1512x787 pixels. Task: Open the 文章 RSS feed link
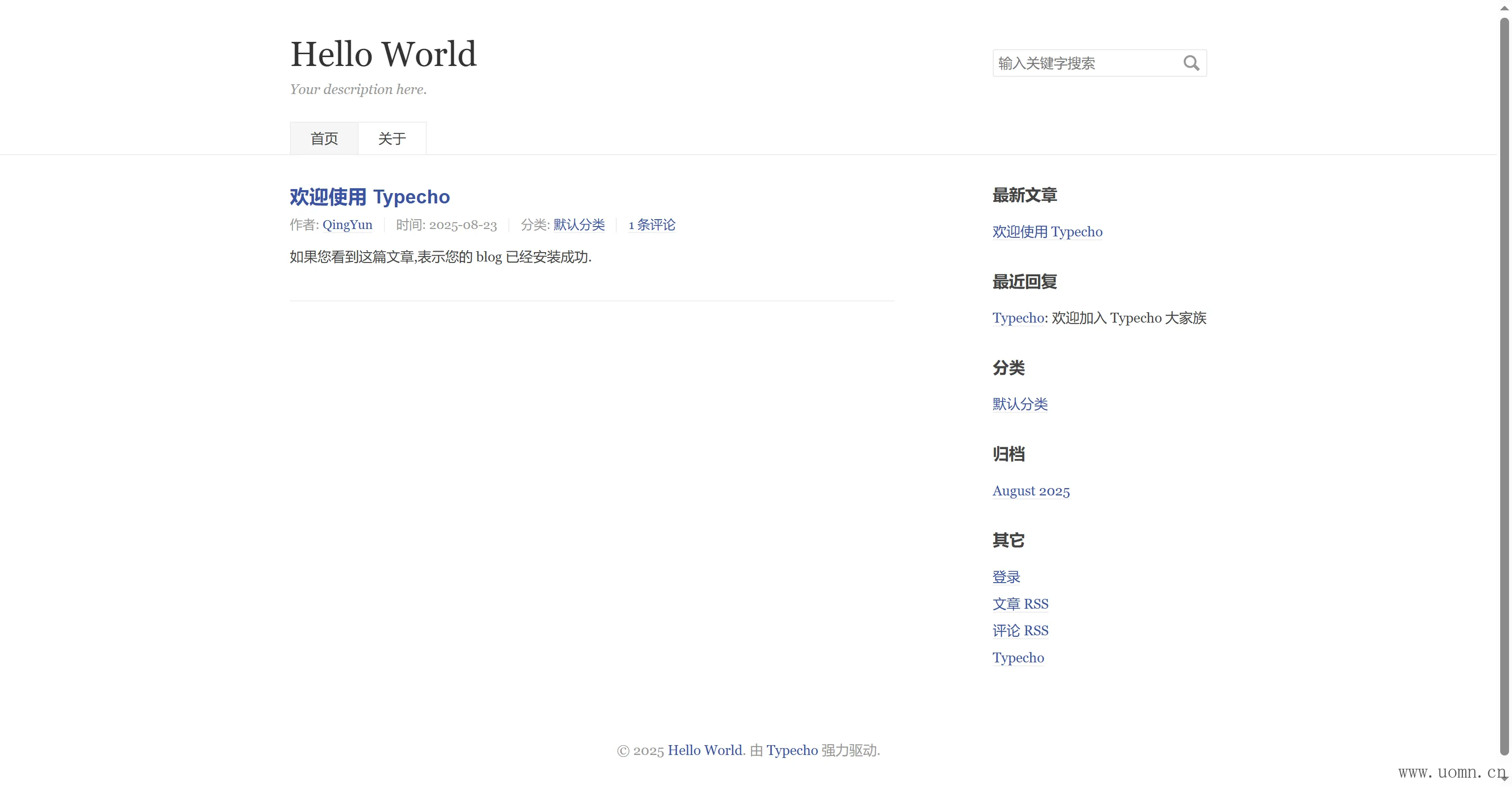pyautogui.click(x=1020, y=604)
